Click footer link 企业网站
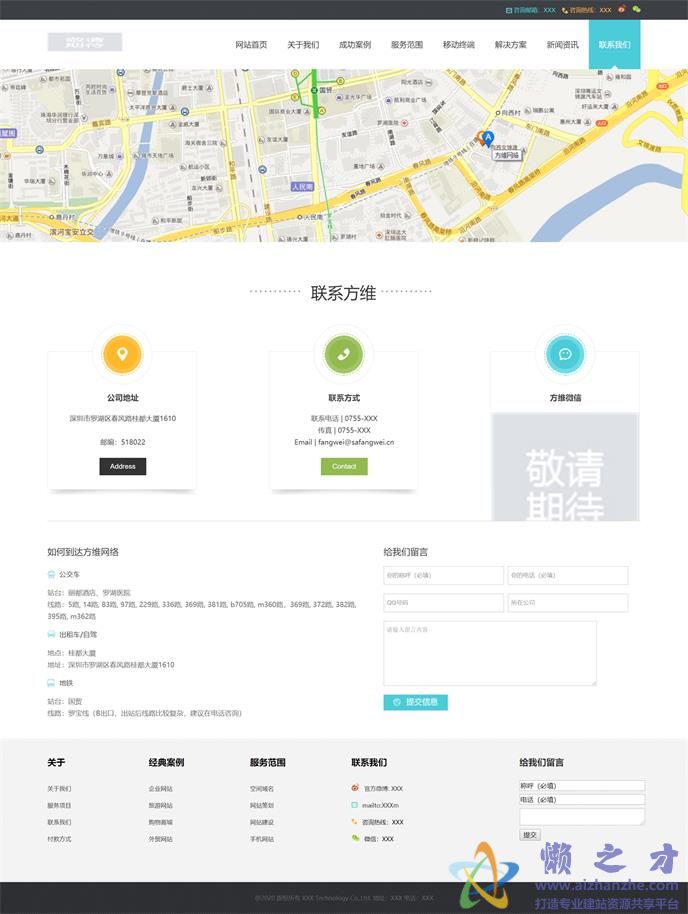The width and height of the screenshot is (688, 914). [160, 789]
